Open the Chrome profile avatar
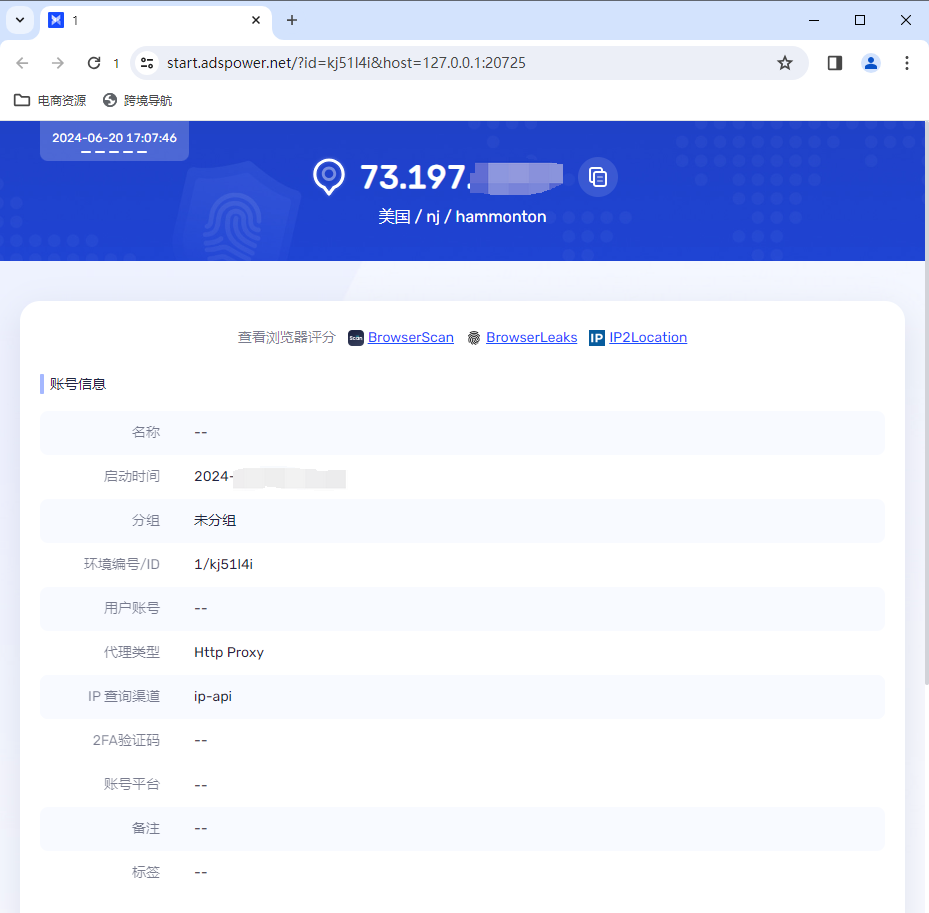 [x=870, y=63]
